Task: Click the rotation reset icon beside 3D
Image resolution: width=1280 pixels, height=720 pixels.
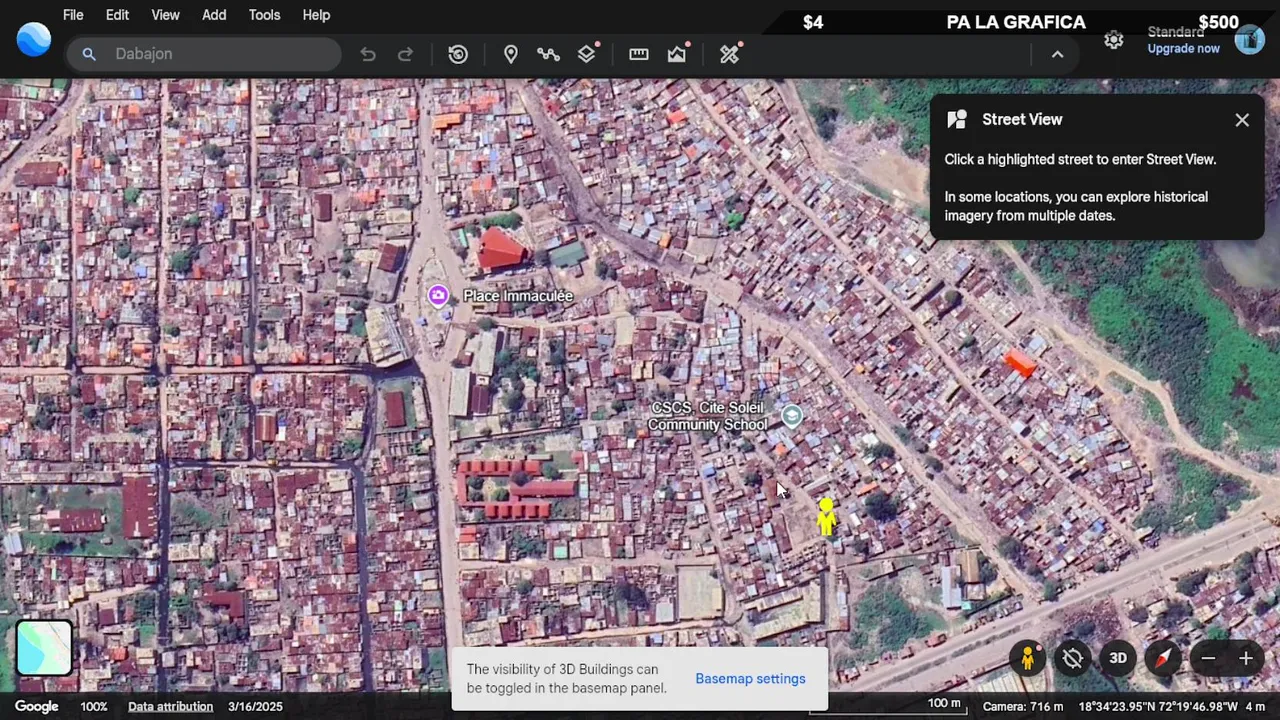Action: point(1073,658)
